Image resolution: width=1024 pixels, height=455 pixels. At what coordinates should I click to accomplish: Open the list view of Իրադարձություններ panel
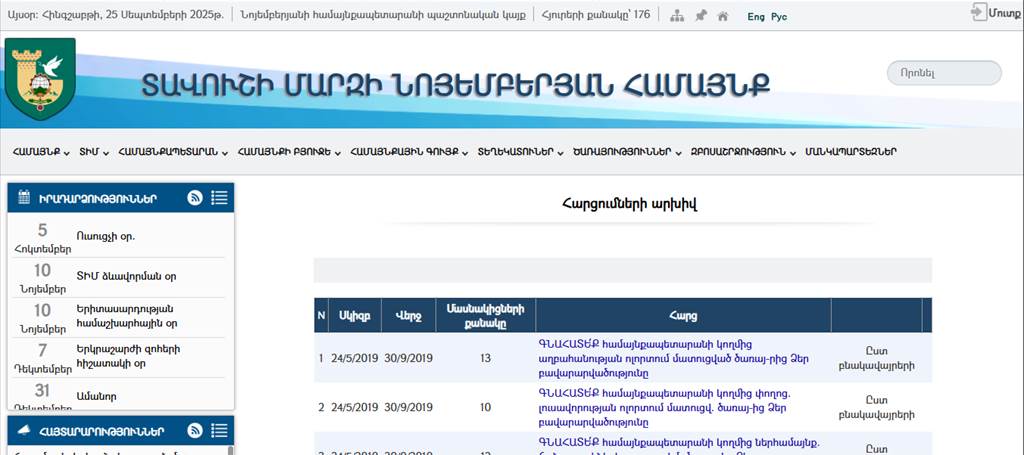(x=219, y=198)
